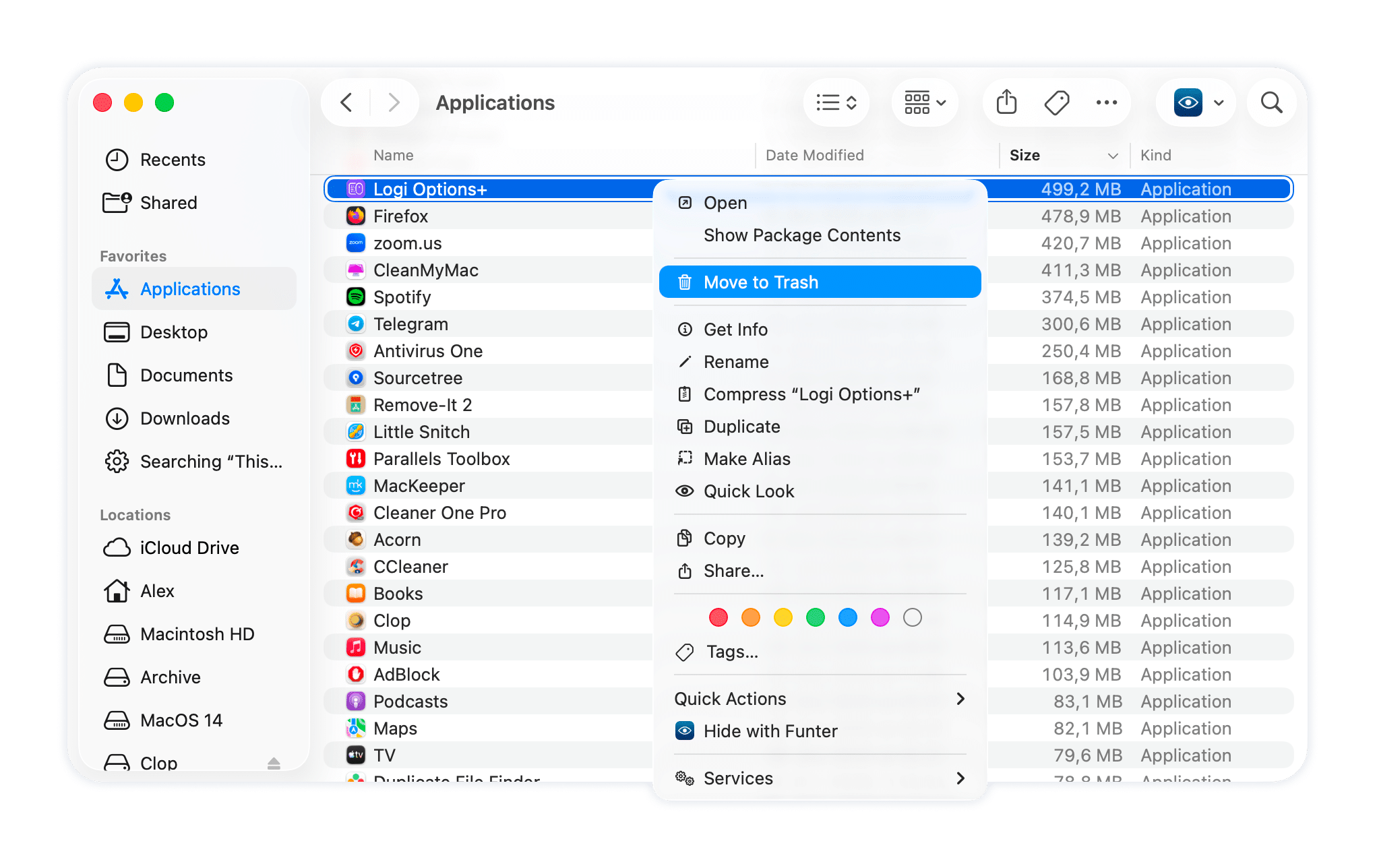The image size is (1375, 868).
Task: Open Finder search with the magnifier icon
Action: pos(1271,102)
